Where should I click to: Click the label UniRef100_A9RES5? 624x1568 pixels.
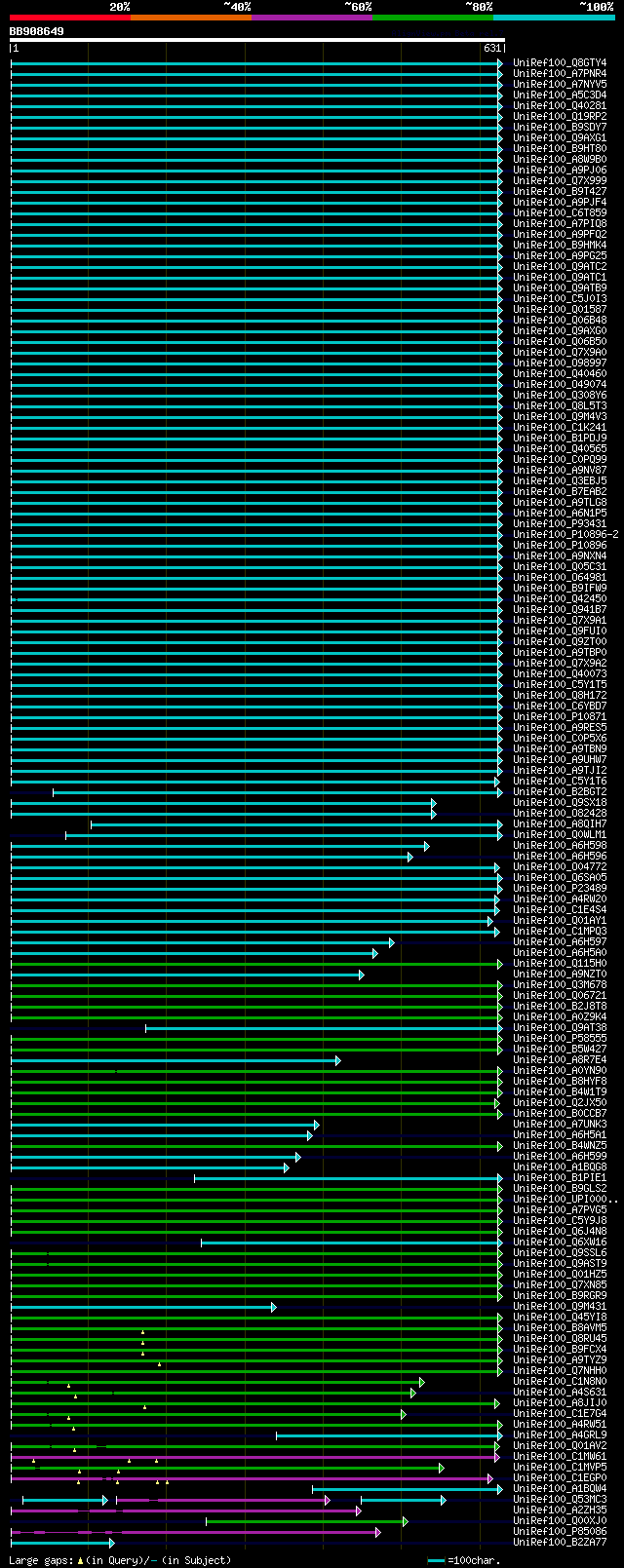[x=560, y=728]
